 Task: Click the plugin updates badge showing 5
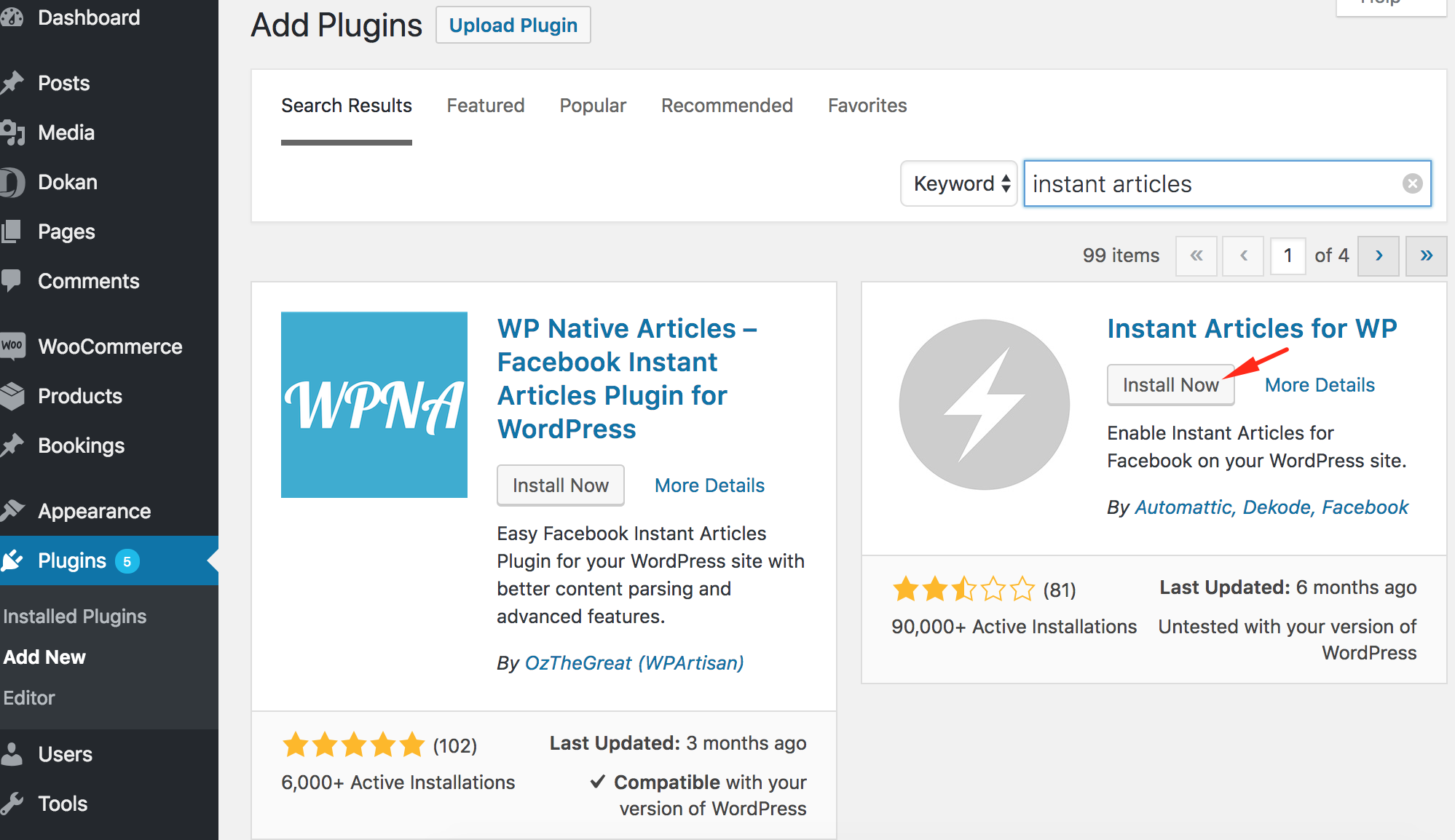[127, 561]
